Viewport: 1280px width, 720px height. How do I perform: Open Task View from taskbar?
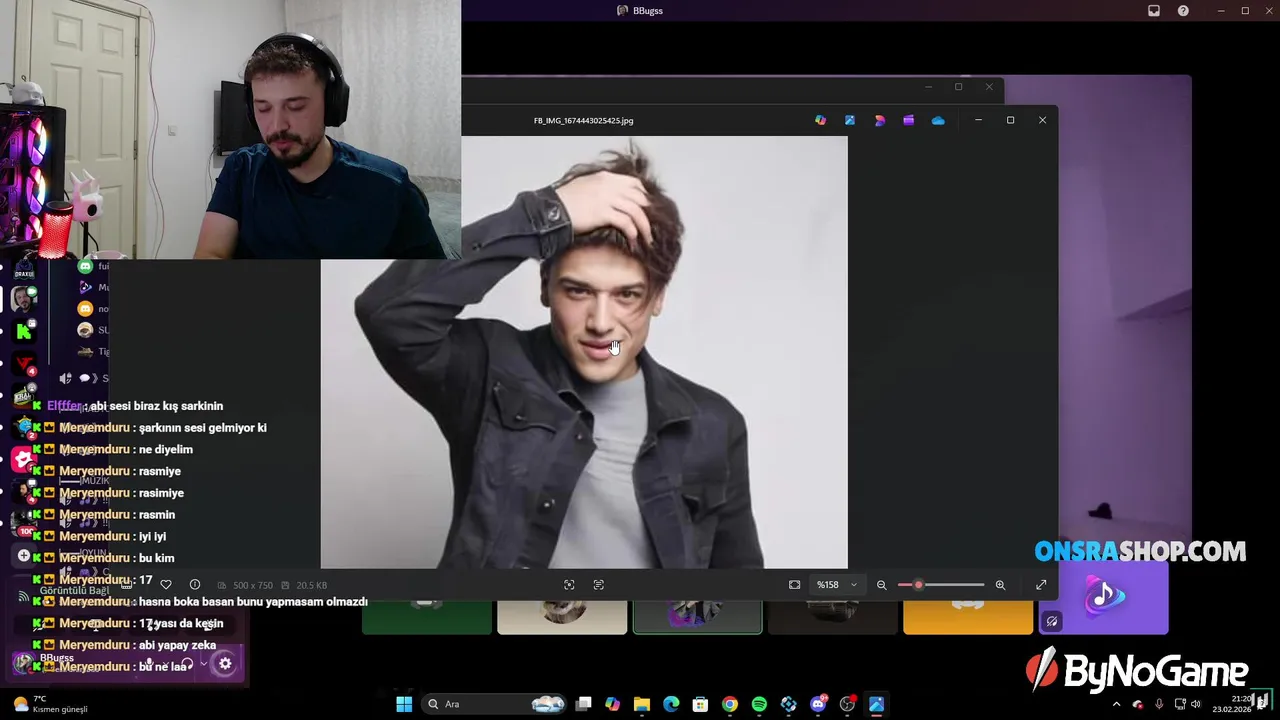pos(584,704)
